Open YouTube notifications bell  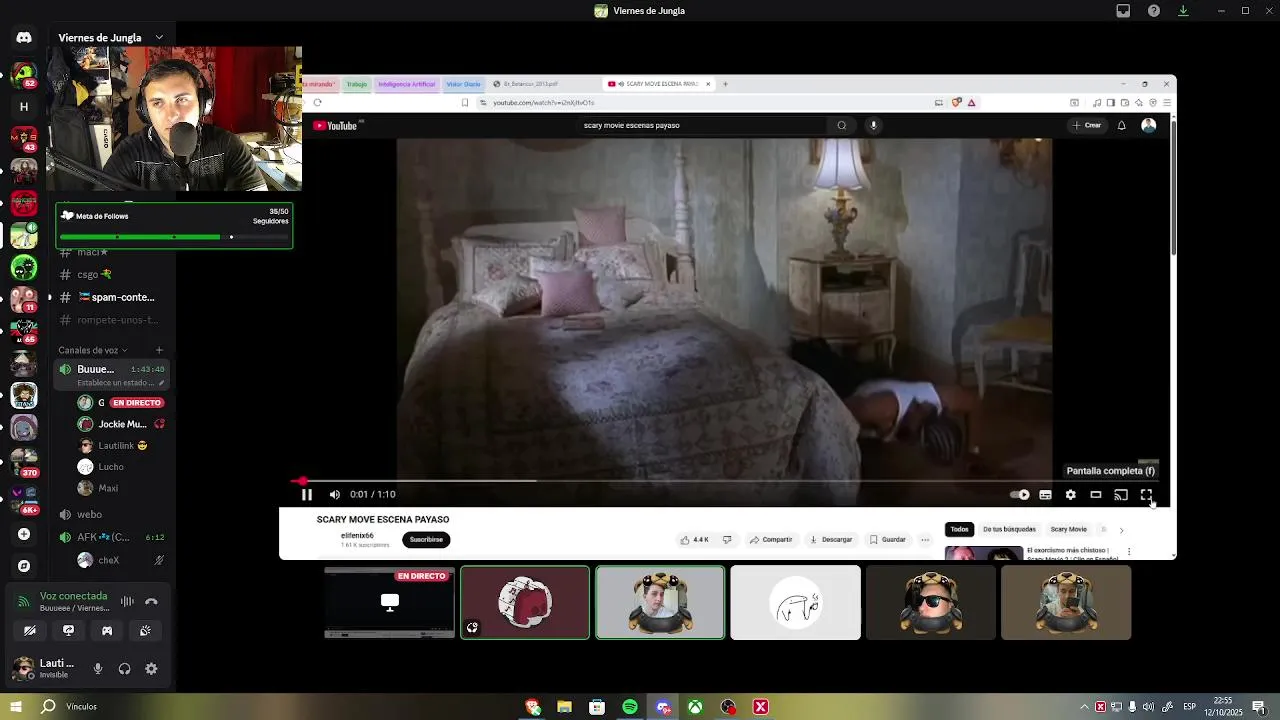tap(1121, 126)
